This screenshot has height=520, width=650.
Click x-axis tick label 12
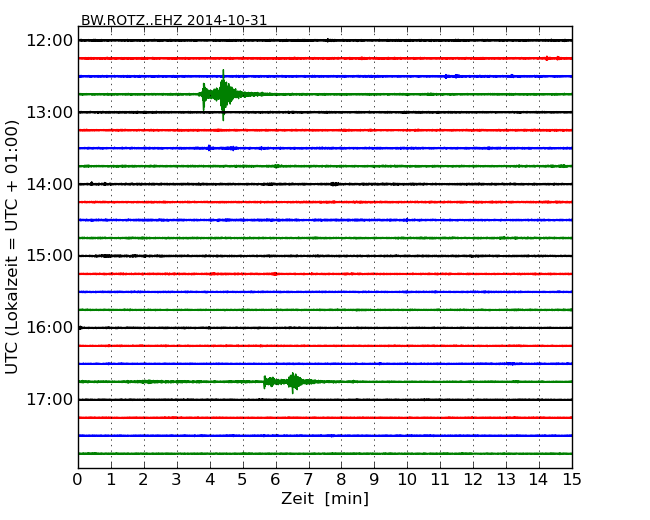tap(473, 480)
